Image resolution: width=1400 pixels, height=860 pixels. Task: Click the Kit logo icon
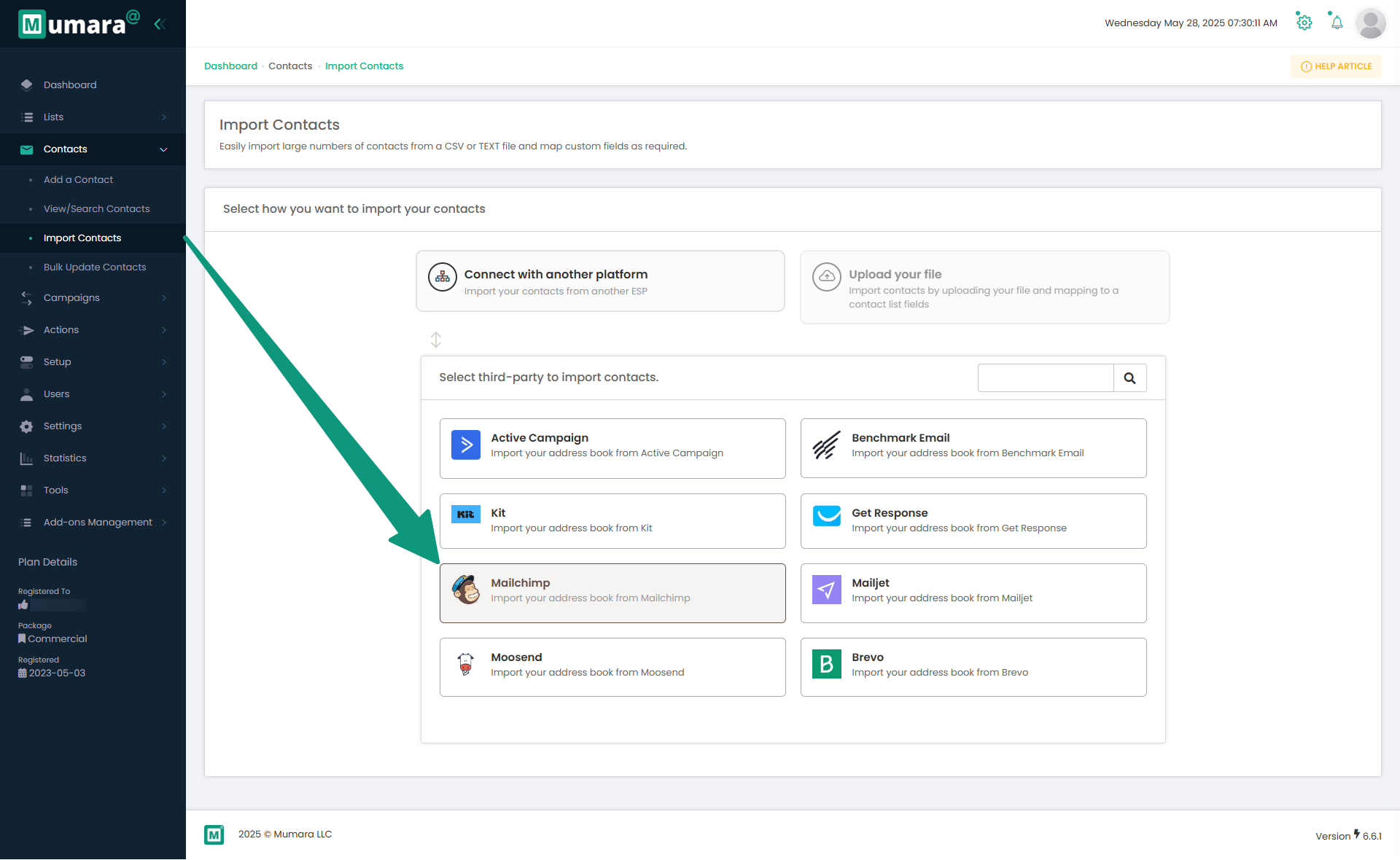pos(466,514)
